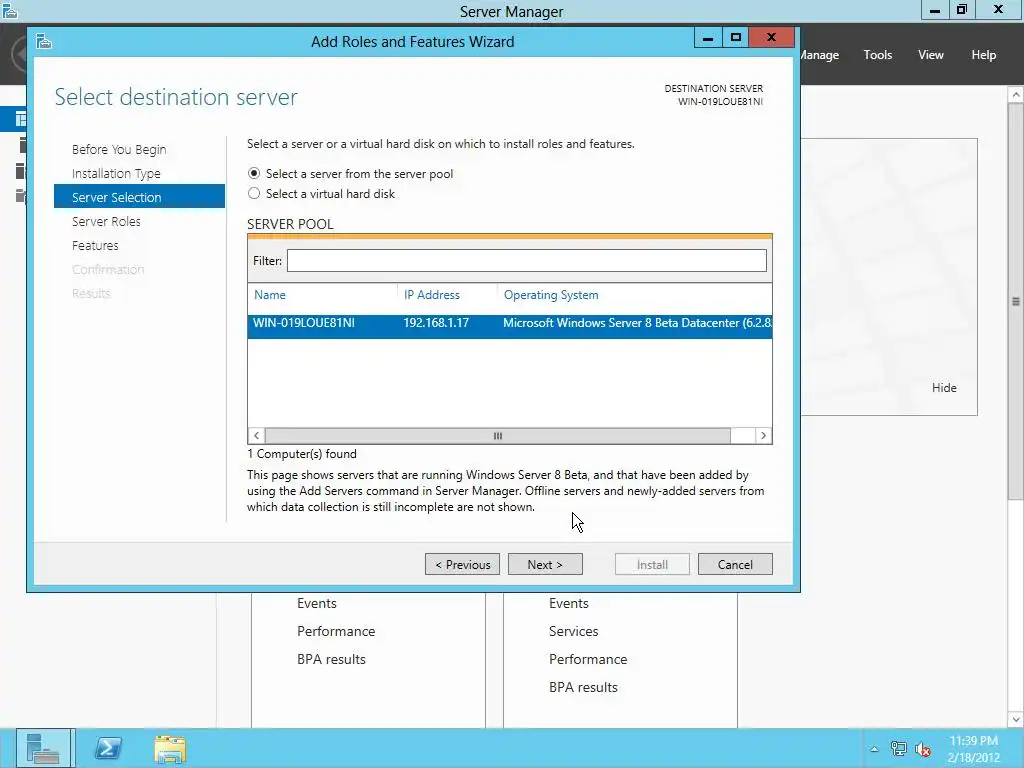The image size is (1024, 768).
Task: Sort server pool by Name column
Action: [270, 295]
